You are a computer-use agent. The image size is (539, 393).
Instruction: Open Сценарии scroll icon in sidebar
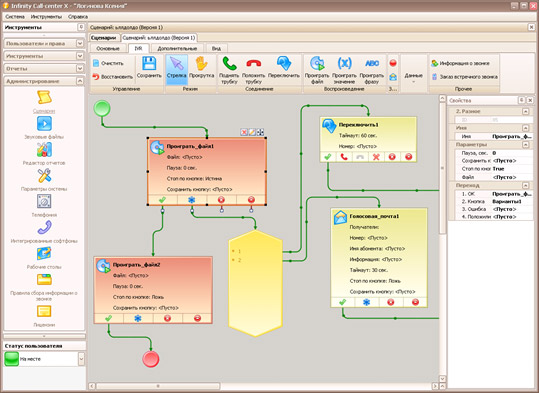44,101
